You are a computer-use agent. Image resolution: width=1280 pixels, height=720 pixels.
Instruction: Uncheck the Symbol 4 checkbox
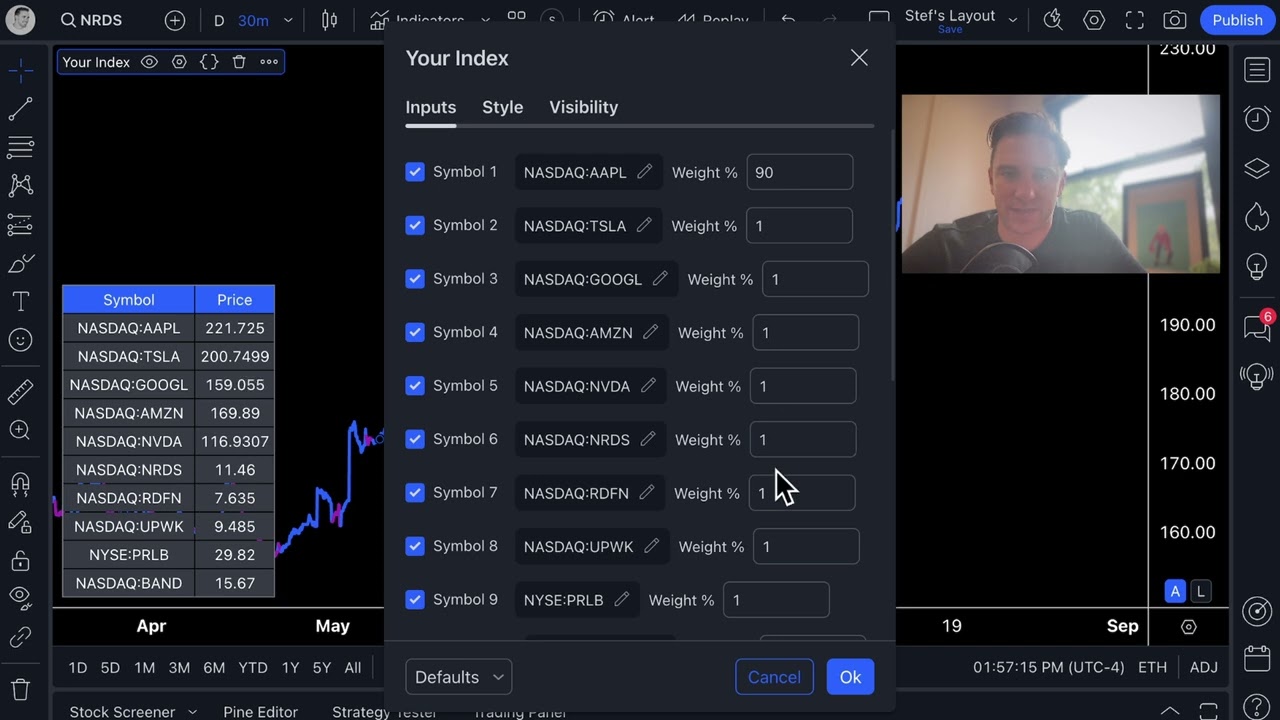coord(415,332)
